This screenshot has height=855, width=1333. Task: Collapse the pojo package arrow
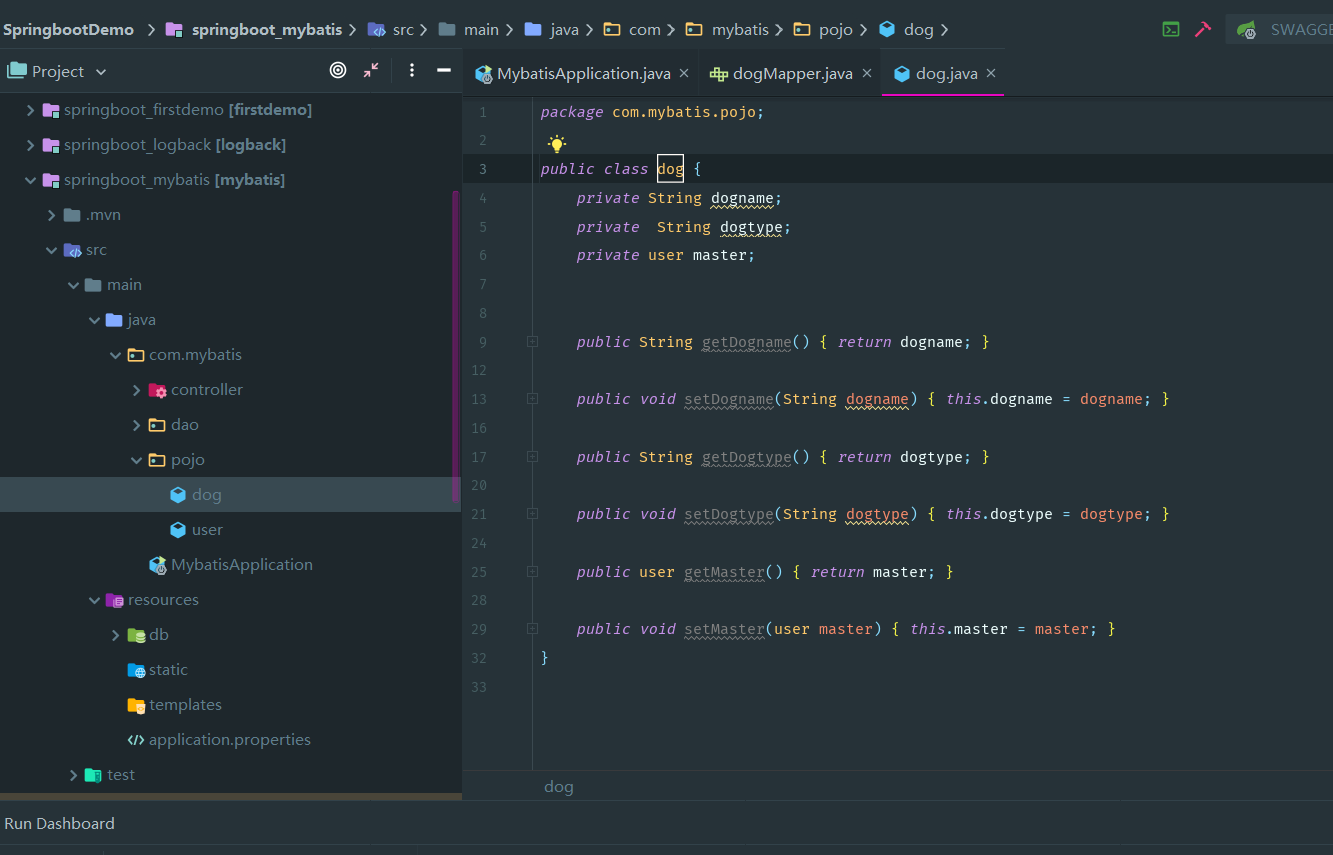[137, 460]
